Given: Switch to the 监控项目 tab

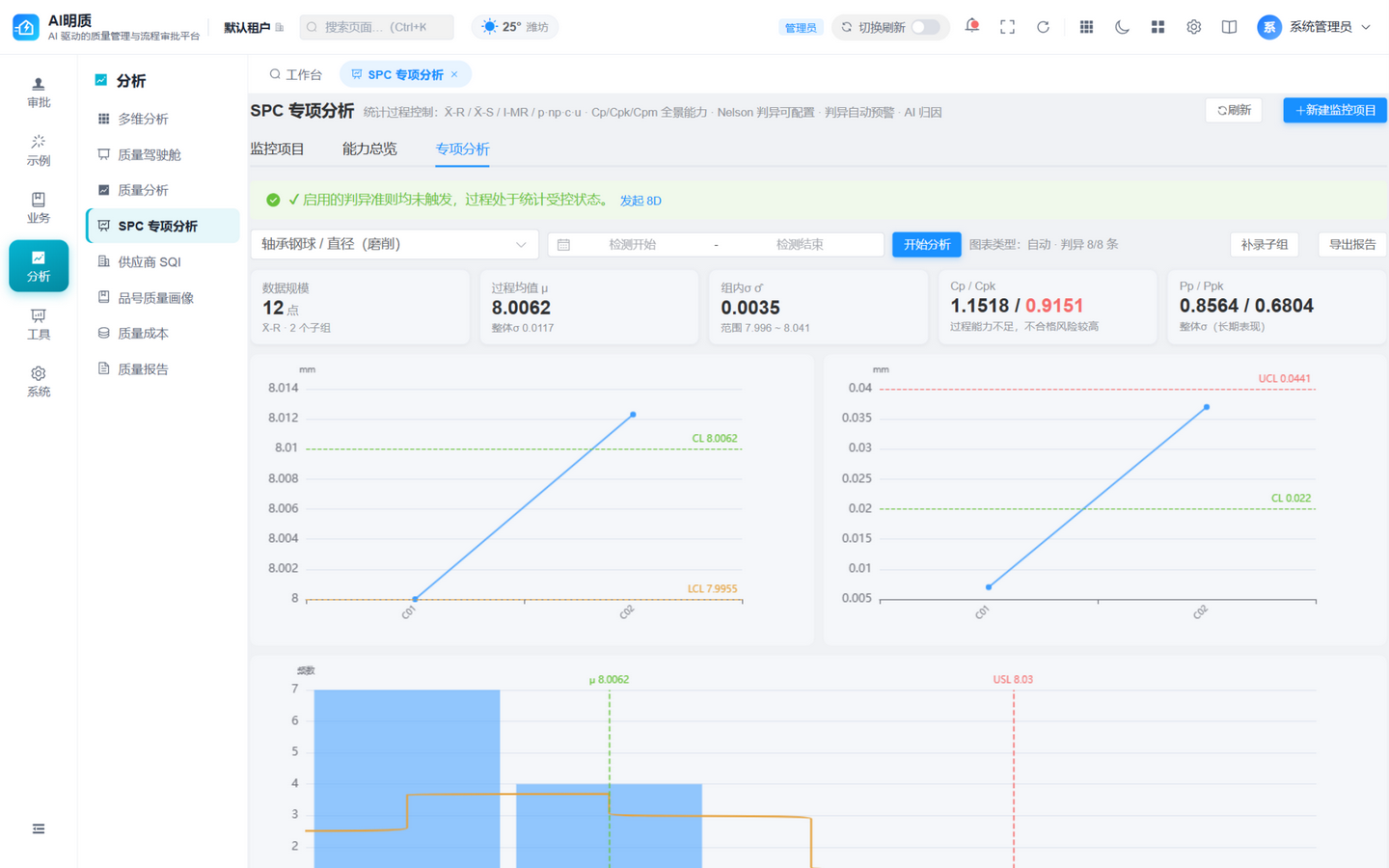Looking at the screenshot, I should point(277,149).
